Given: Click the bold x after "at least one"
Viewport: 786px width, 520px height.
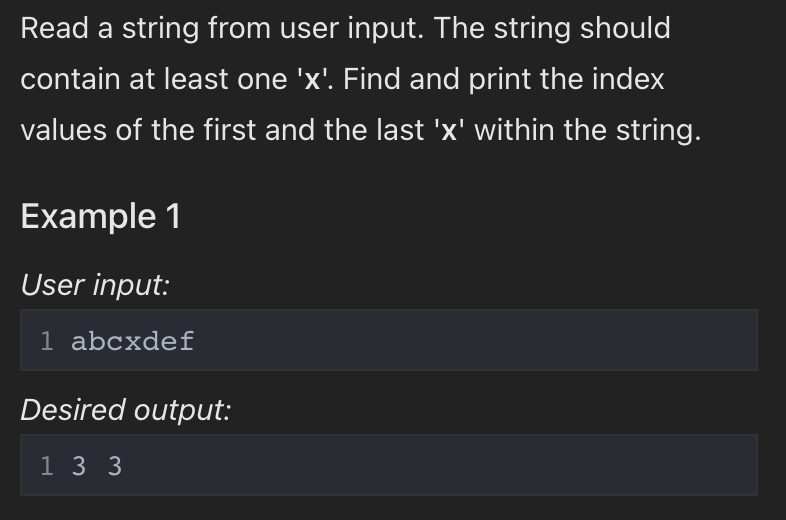Looking at the screenshot, I should (312, 80).
